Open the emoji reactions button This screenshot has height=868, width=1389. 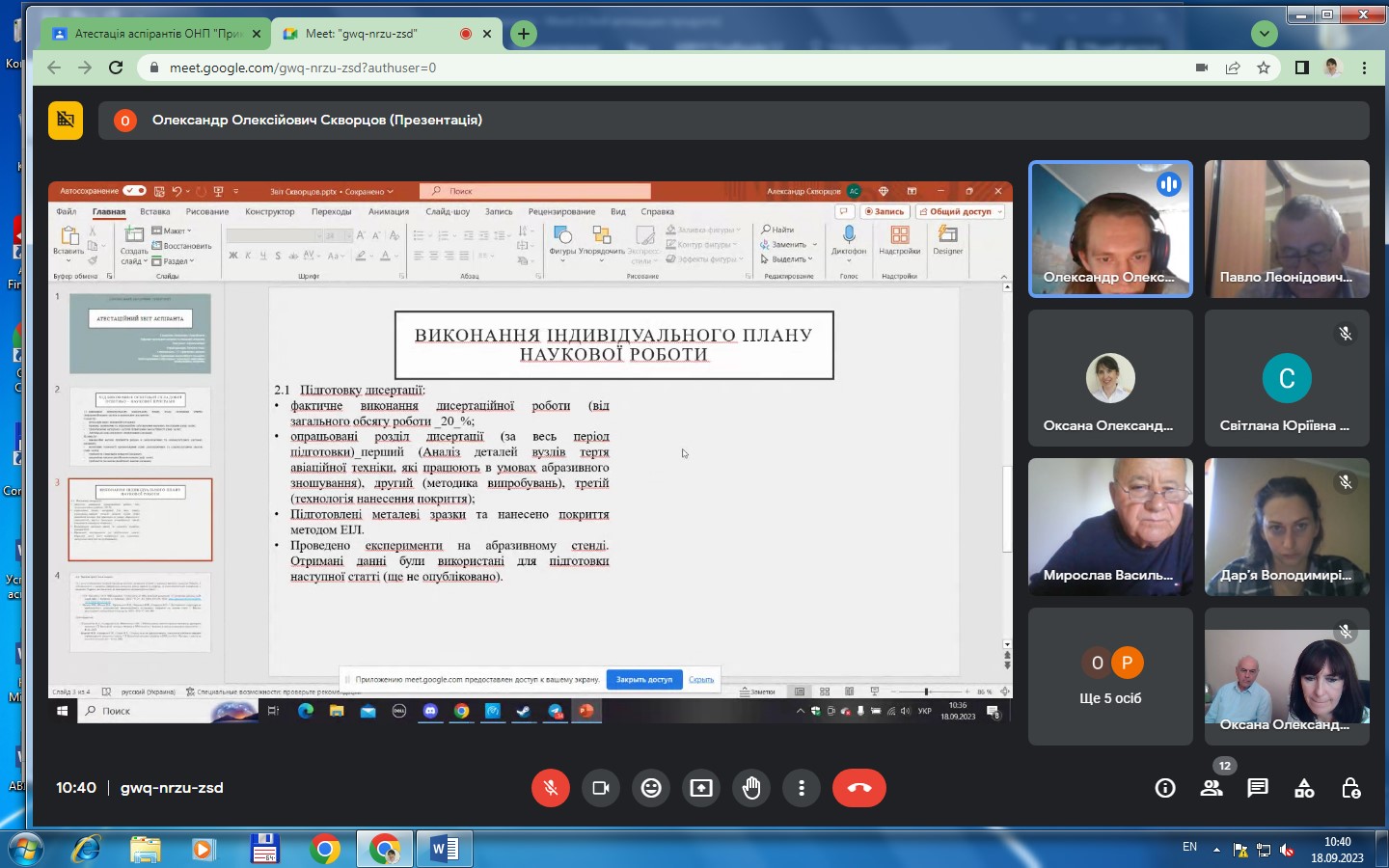[651, 788]
